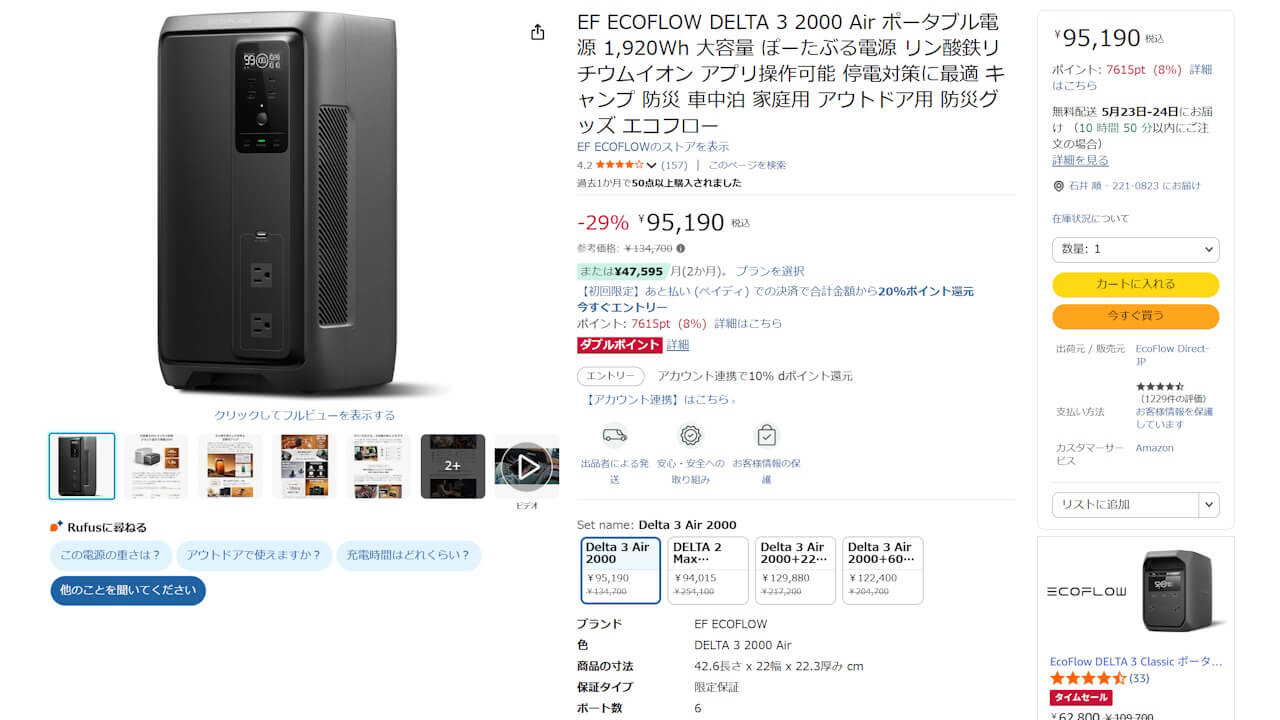This screenshot has width=1280, height=720.
Task: Ask Rufus この電源の重さは？ question chip
Action: tap(110, 554)
